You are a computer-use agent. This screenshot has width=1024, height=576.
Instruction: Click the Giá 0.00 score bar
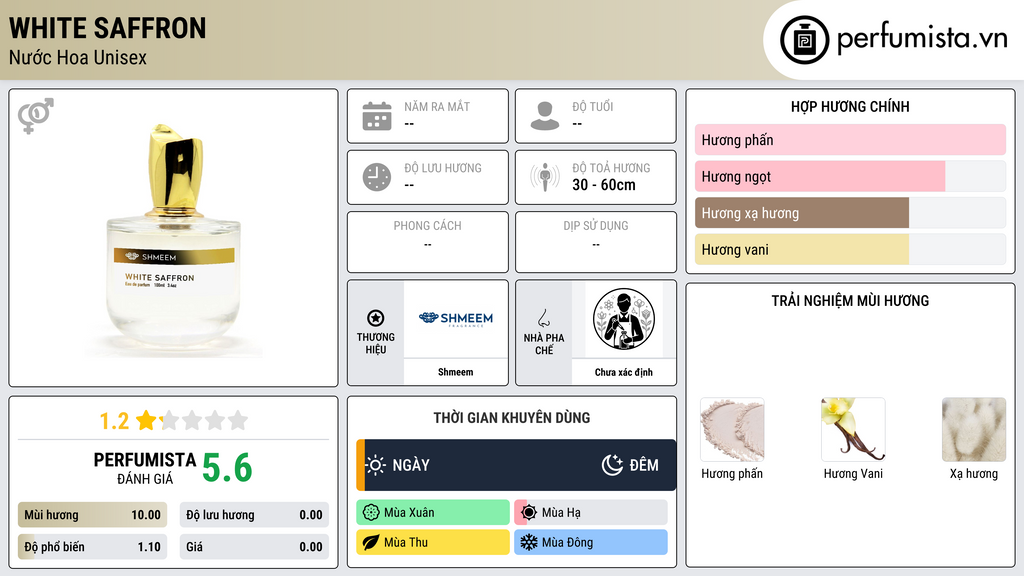(x=254, y=547)
